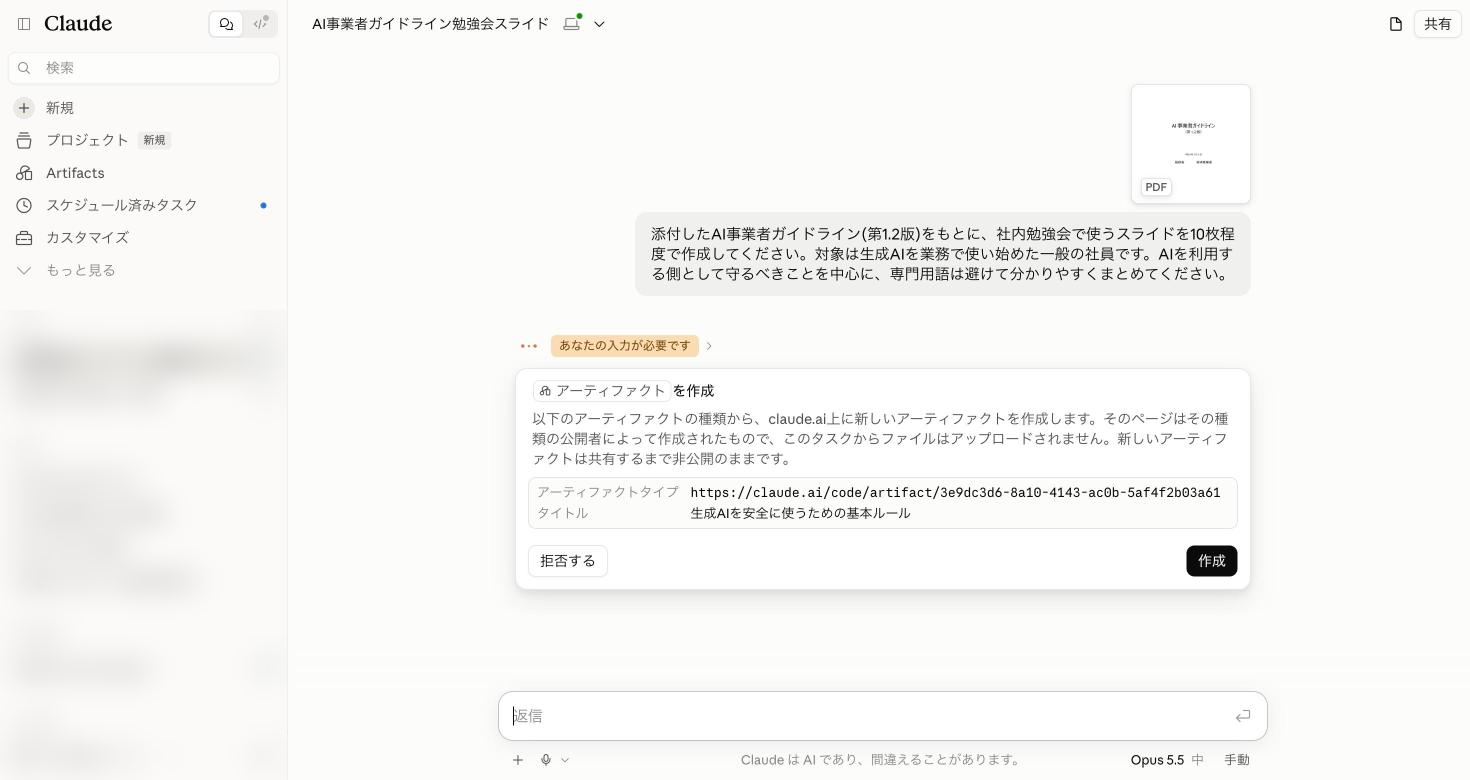The image size is (1470, 780).
Task: Click the カスタマイズ briefcase icon
Action: pyautogui.click(x=24, y=238)
